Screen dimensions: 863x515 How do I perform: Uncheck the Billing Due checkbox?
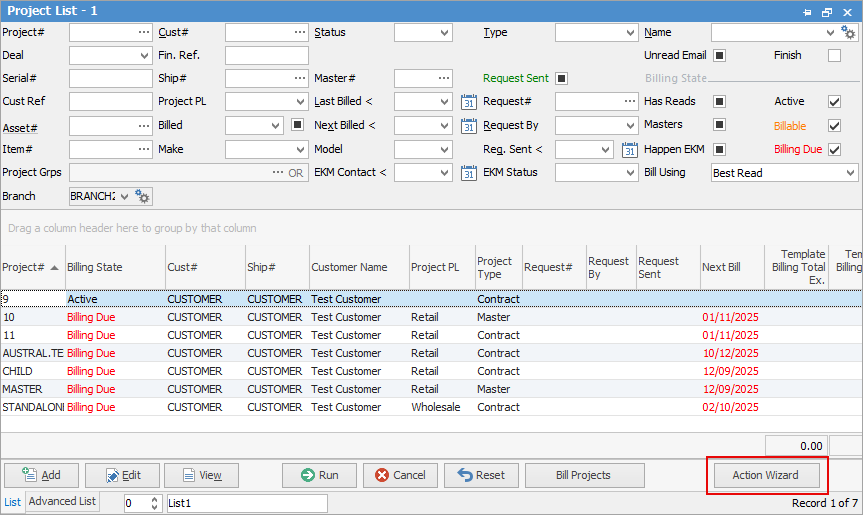tap(834, 149)
